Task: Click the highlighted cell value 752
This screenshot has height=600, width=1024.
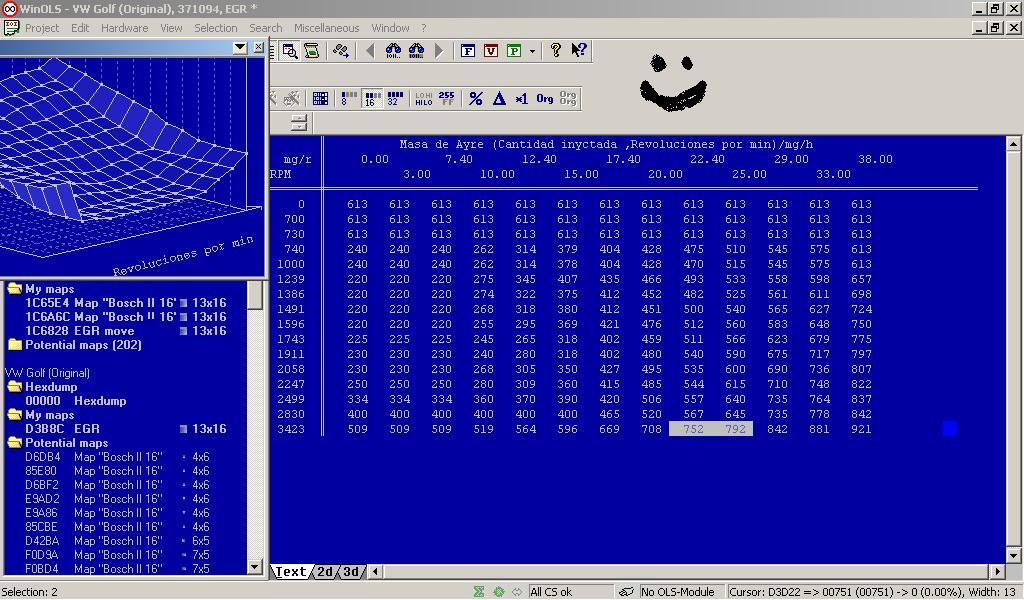Action: 693,429
